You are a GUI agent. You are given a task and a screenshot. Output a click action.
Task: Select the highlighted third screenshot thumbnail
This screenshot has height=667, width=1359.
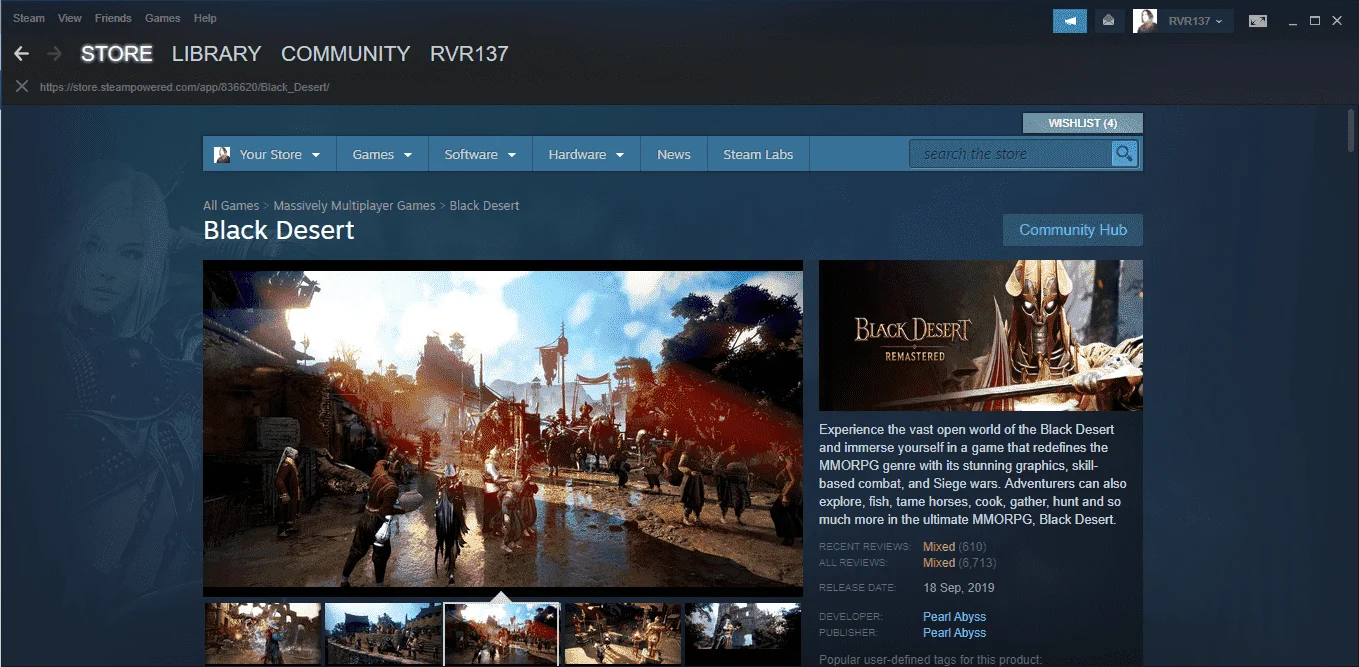click(x=502, y=635)
